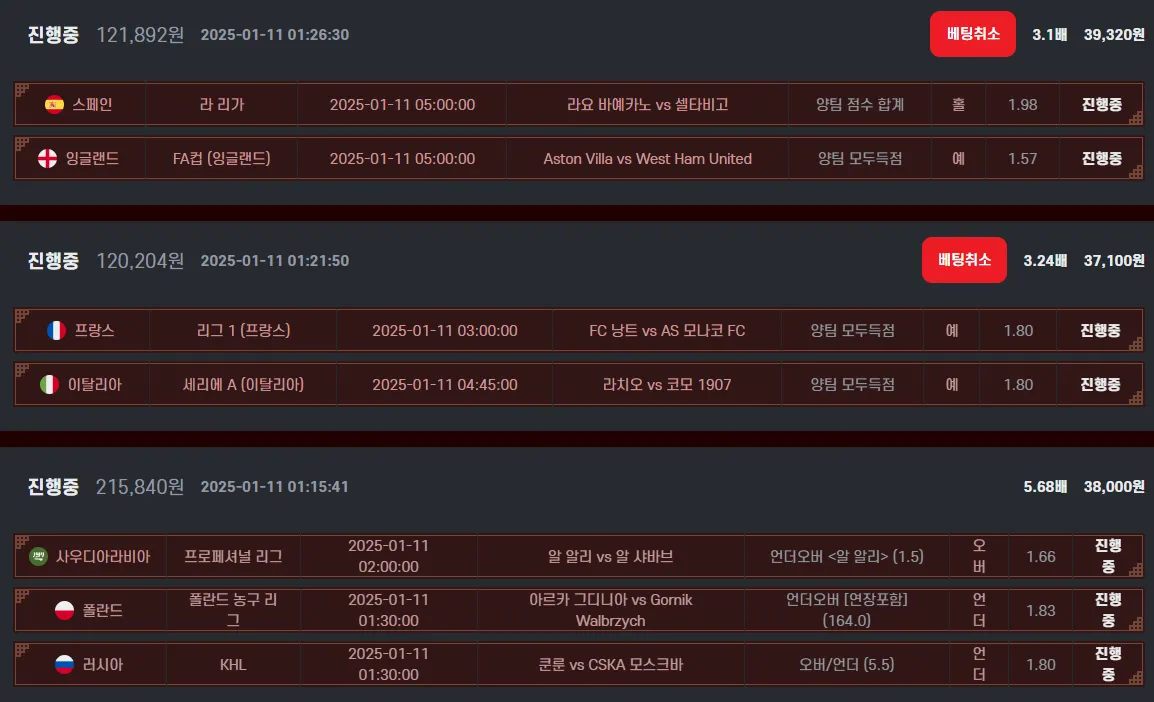This screenshot has width=1154, height=702.
Task: Click the FA컵 (잉글랜드) league cell
Action: click(222, 158)
